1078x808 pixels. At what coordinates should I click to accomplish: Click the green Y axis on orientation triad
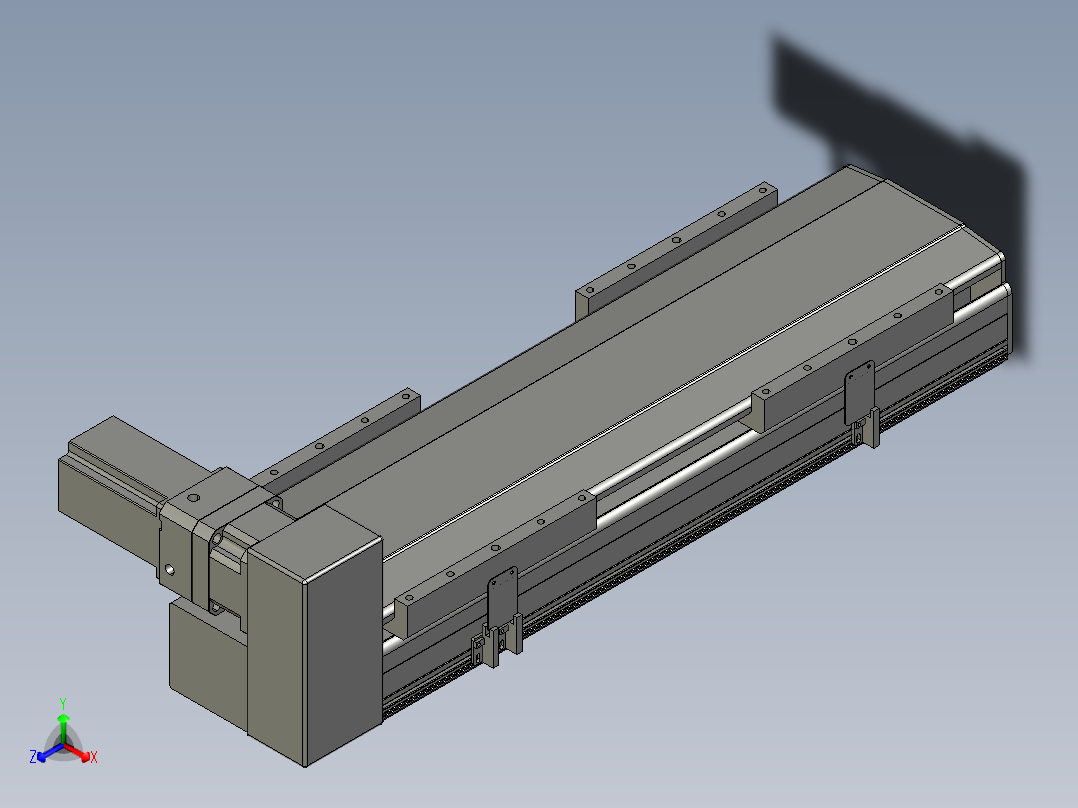pos(63,721)
